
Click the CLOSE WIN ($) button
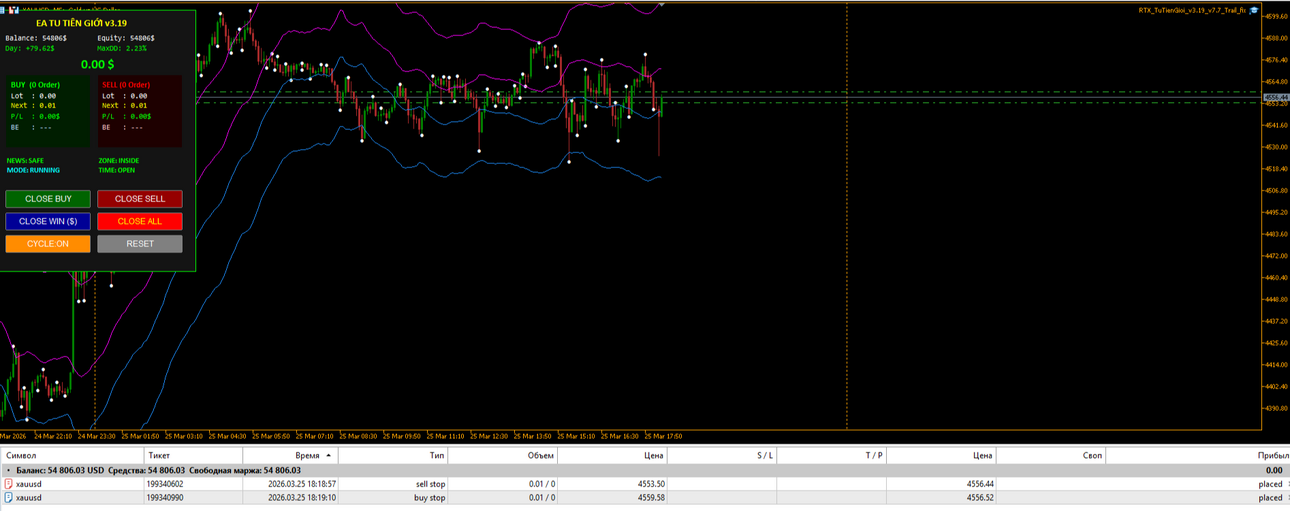click(47, 221)
